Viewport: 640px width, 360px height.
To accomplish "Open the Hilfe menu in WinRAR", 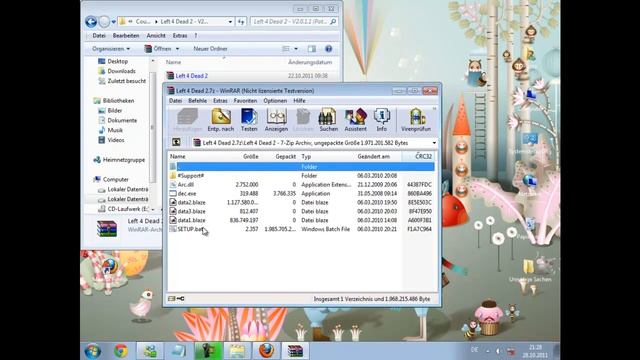I will (x=299, y=101).
